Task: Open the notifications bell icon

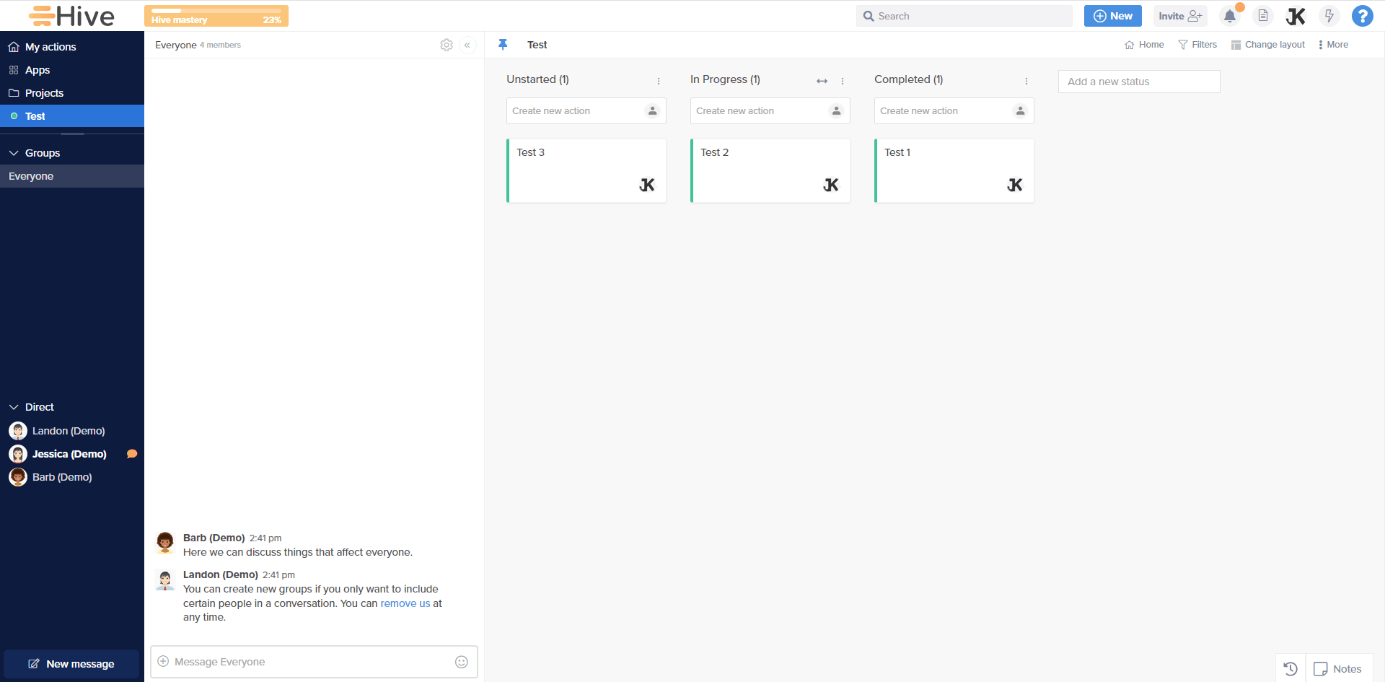Action: point(1229,15)
